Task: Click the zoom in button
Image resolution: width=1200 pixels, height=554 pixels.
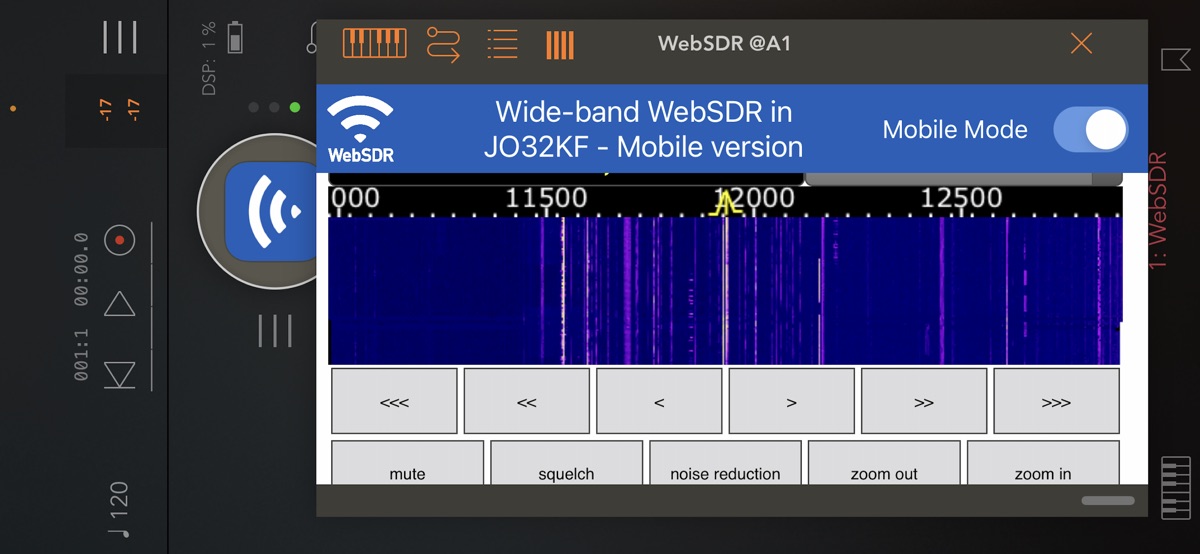Action: tap(1043, 466)
